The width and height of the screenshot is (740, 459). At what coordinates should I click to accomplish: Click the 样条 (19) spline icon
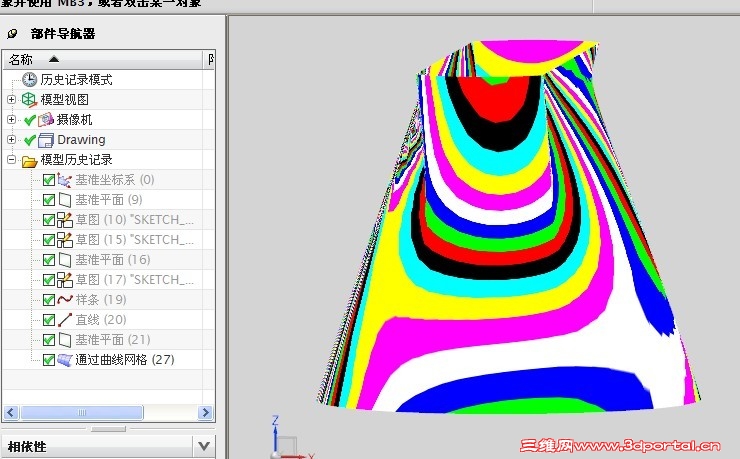65,300
